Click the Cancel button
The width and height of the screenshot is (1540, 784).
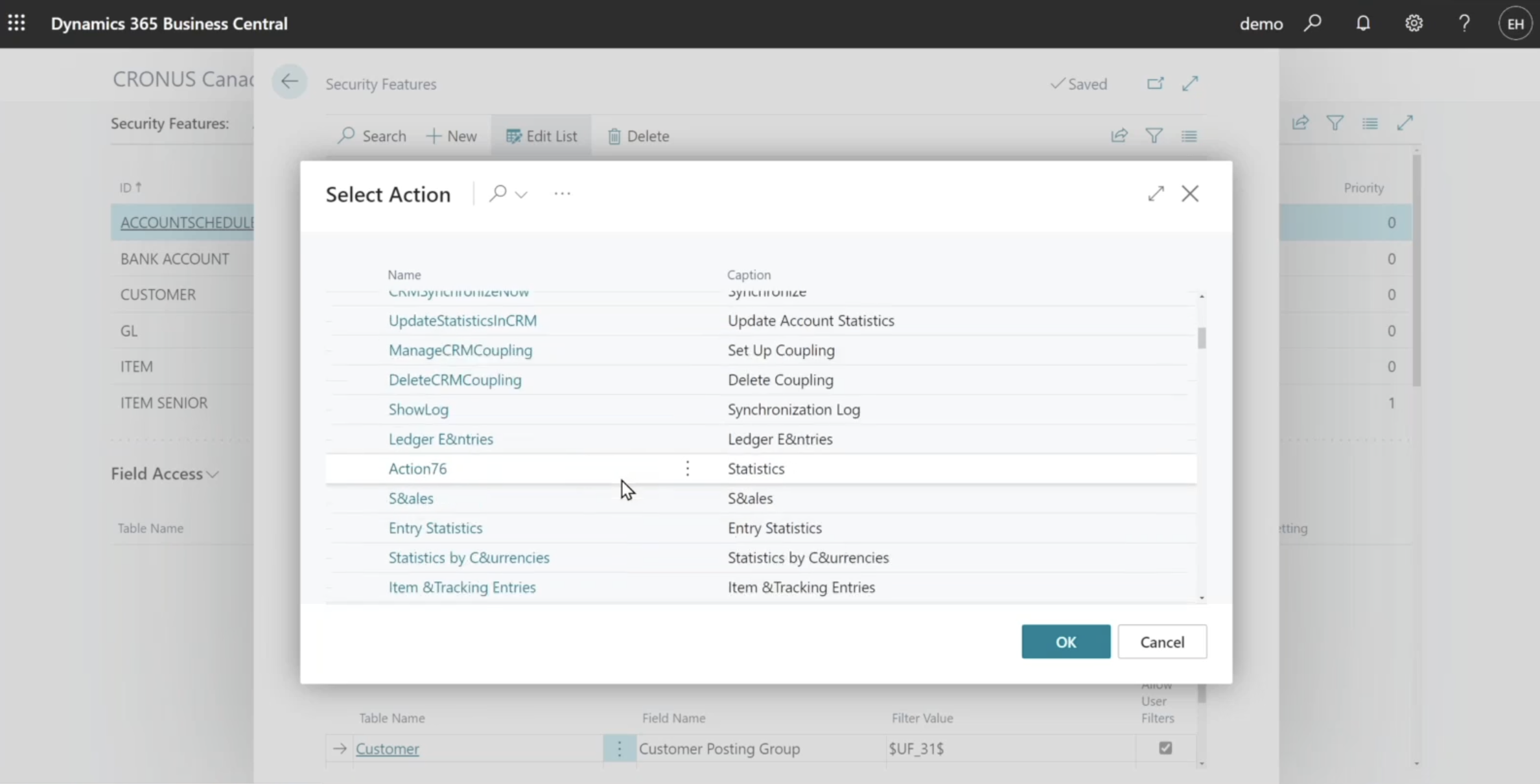pyautogui.click(x=1162, y=641)
